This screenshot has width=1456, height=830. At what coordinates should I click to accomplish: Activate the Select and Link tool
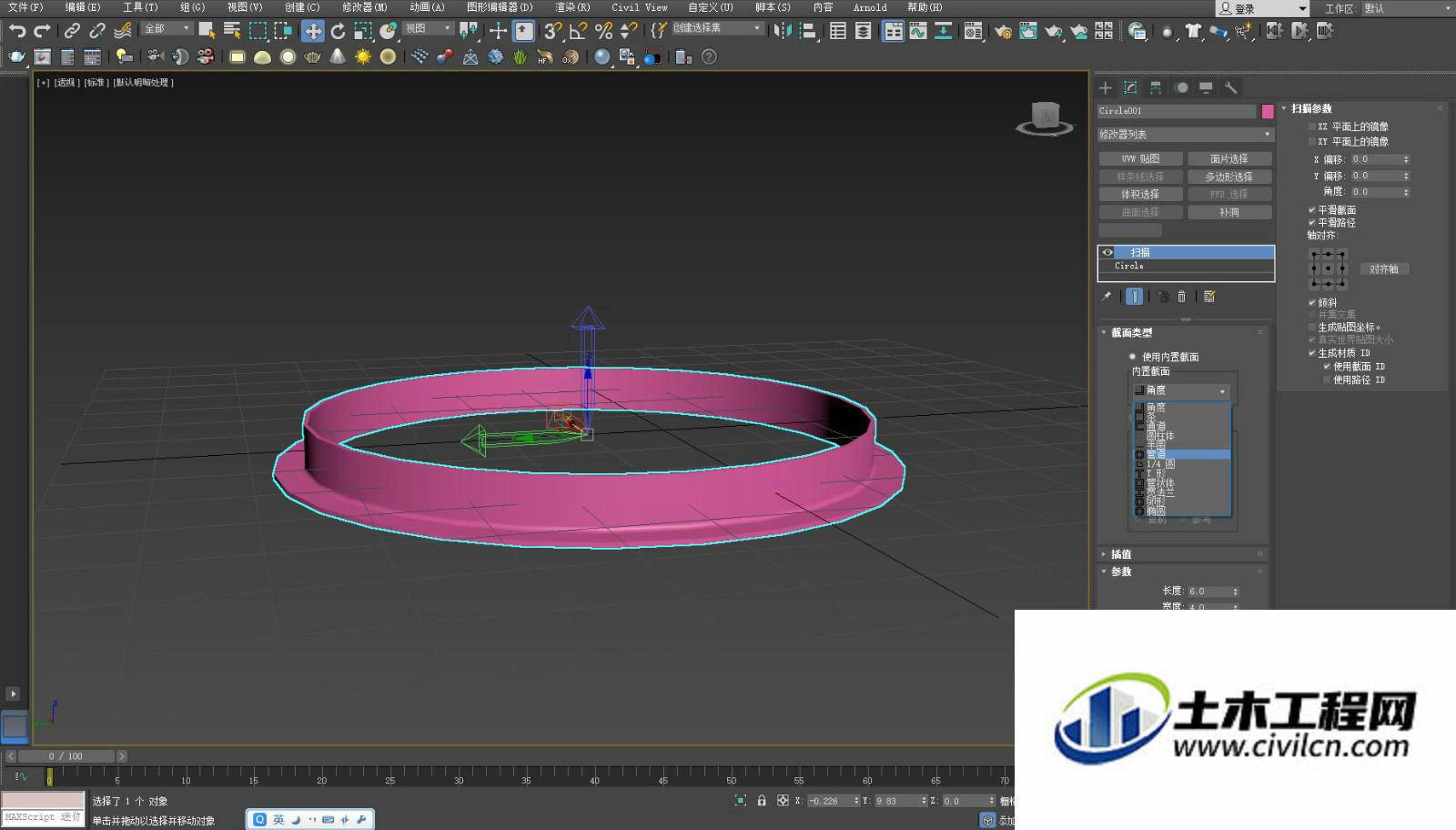pyautogui.click(x=72, y=31)
